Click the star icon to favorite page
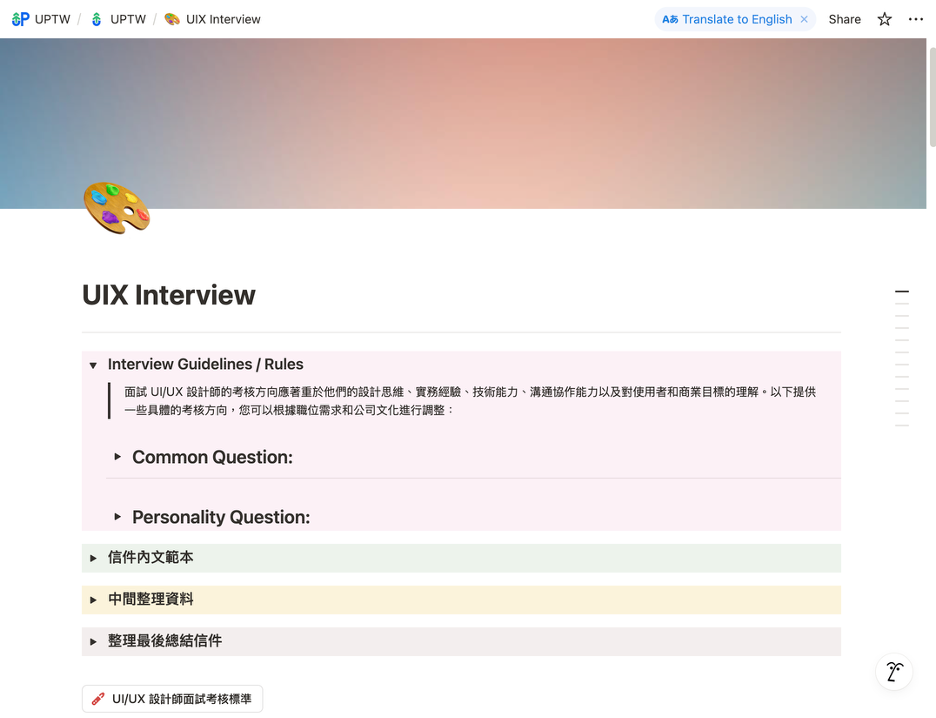The width and height of the screenshot is (936, 718). coord(884,19)
